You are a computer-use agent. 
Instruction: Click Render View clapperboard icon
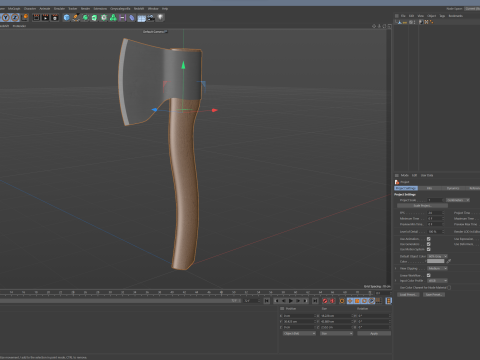pyautogui.click(x=36, y=17)
